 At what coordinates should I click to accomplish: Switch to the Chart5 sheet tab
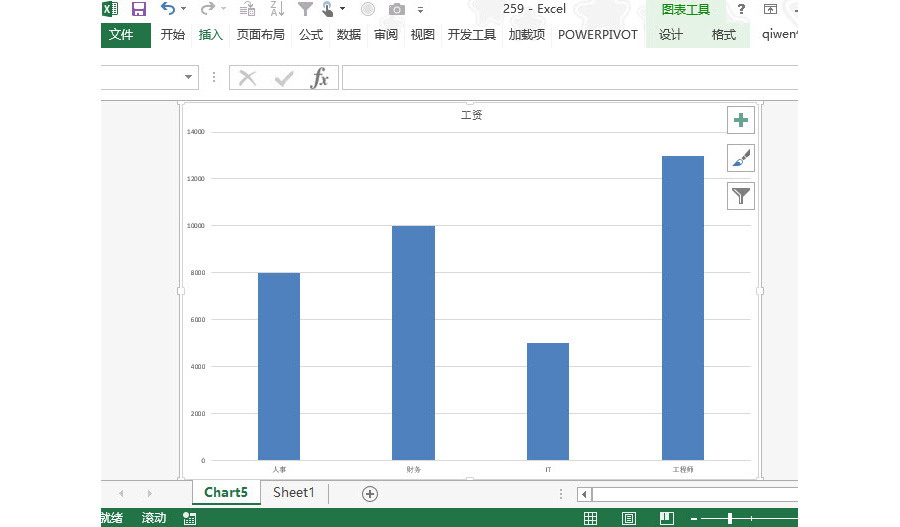point(226,493)
